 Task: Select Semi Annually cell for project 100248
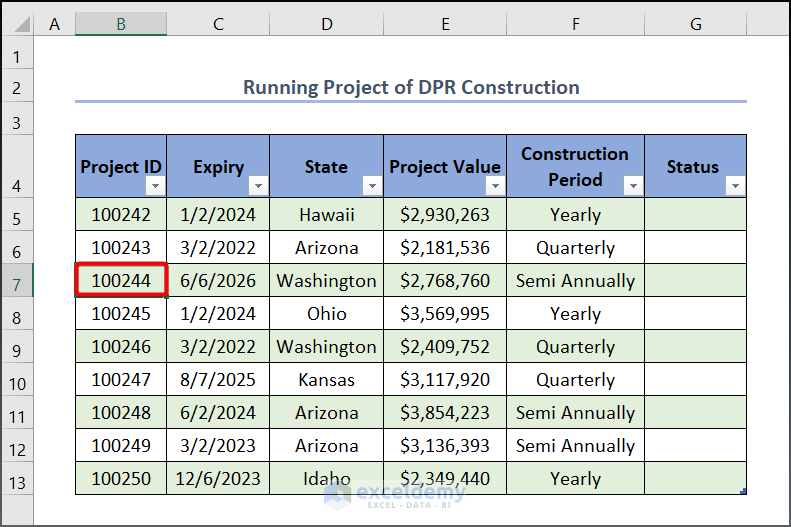pyautogui.click(x=575, y=413)
